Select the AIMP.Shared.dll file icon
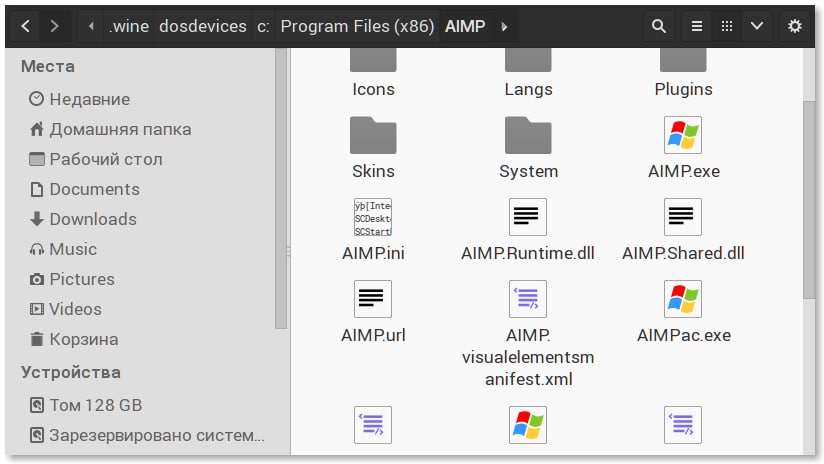This screenshot has height=464, width=824. click(683, 217)
